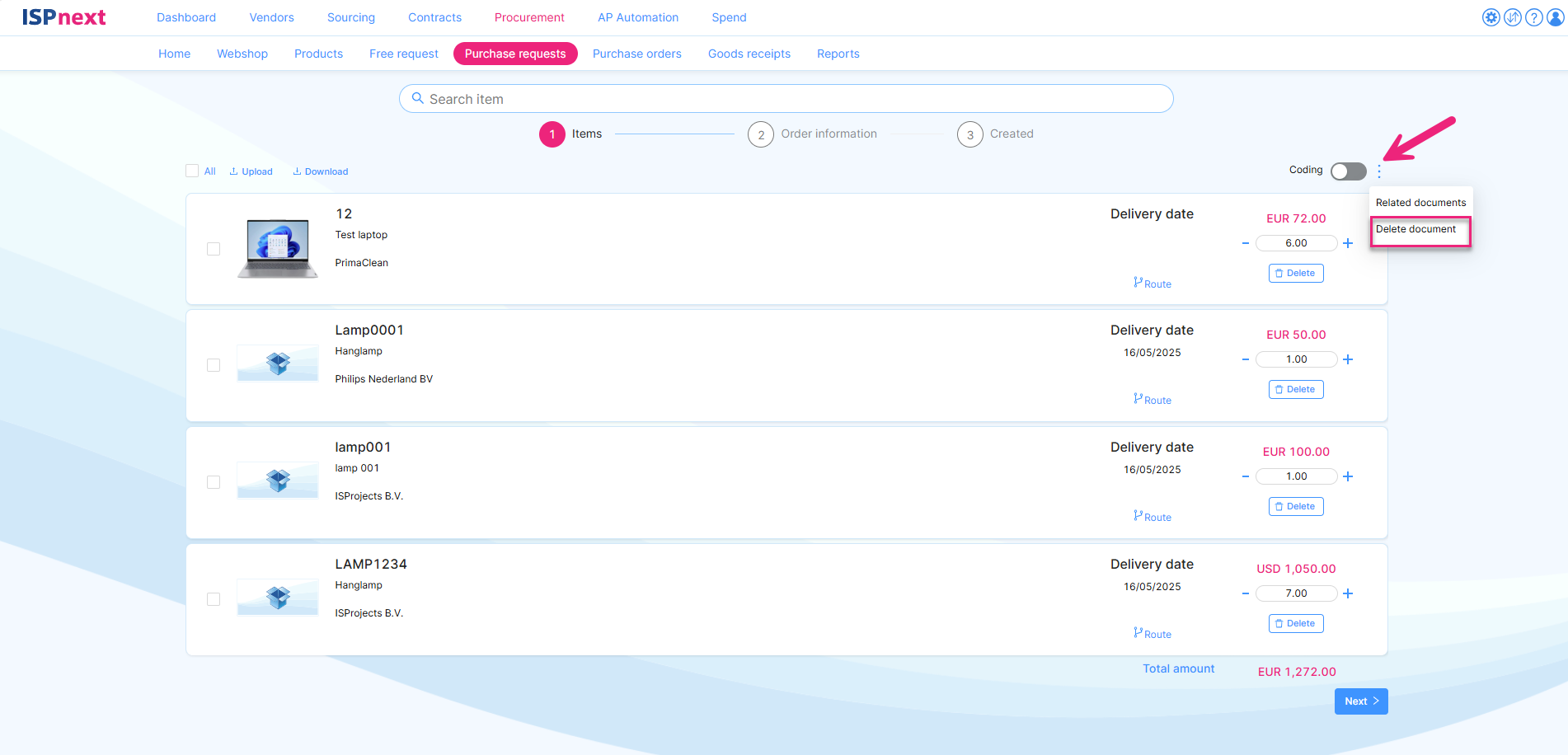Open the user profile icon
Viewport: 1568px width, 755px height.
pos(1555,17)
